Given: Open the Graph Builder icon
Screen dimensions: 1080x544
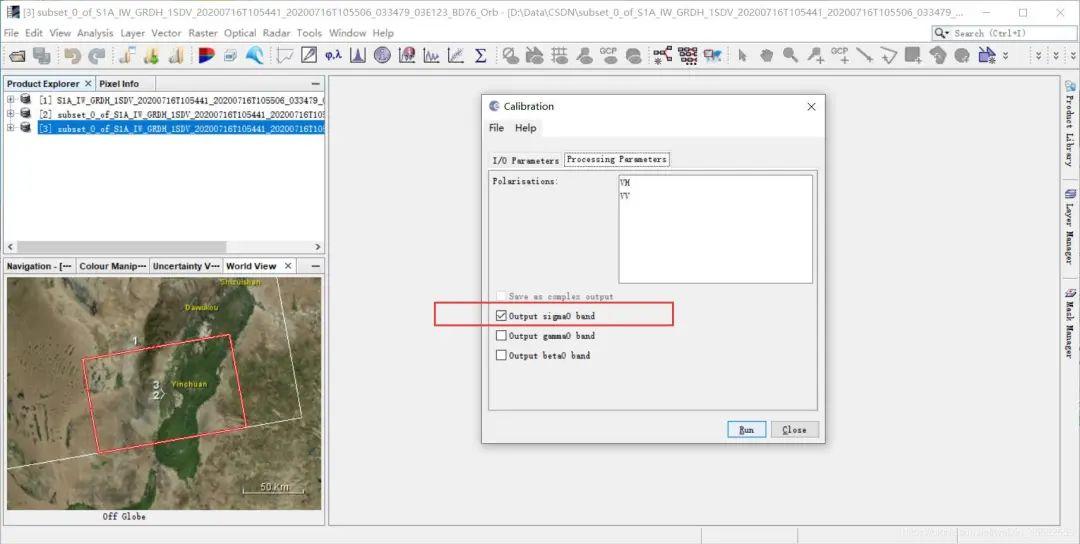Looking at the screenshot, I should [x=663, y=56].
